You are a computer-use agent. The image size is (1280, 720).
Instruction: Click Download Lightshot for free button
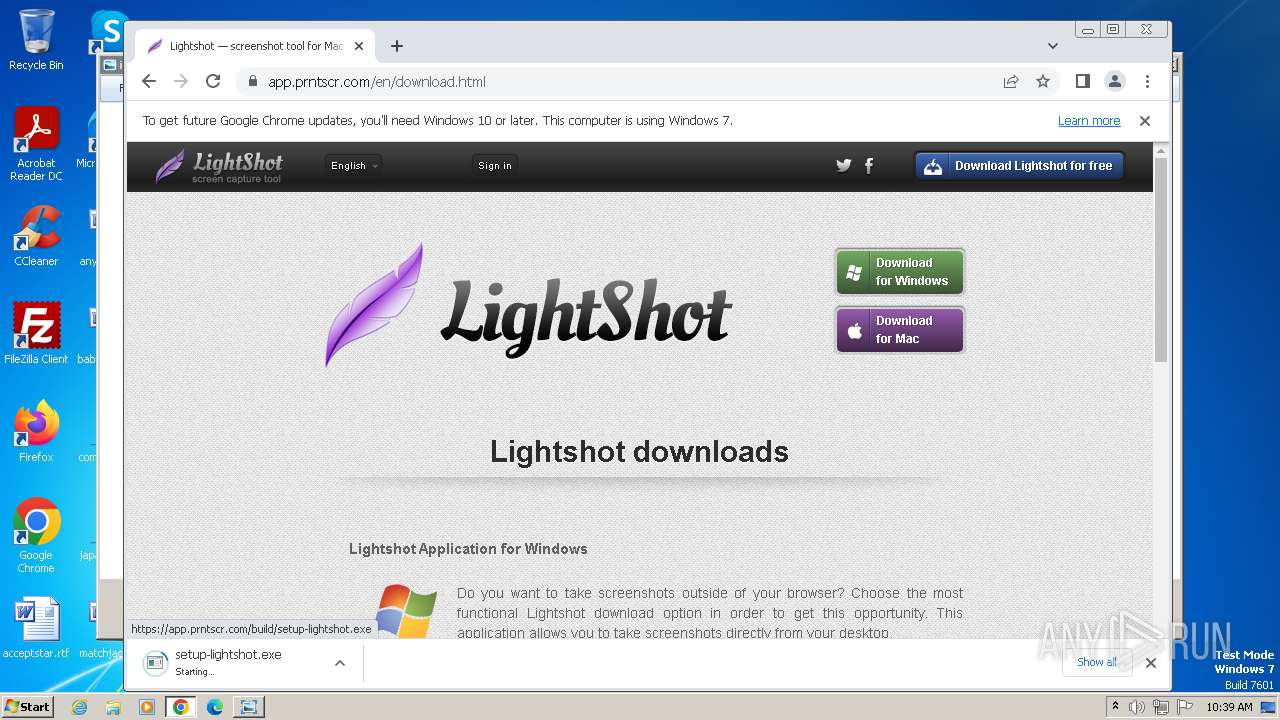tap(1019, 166)
